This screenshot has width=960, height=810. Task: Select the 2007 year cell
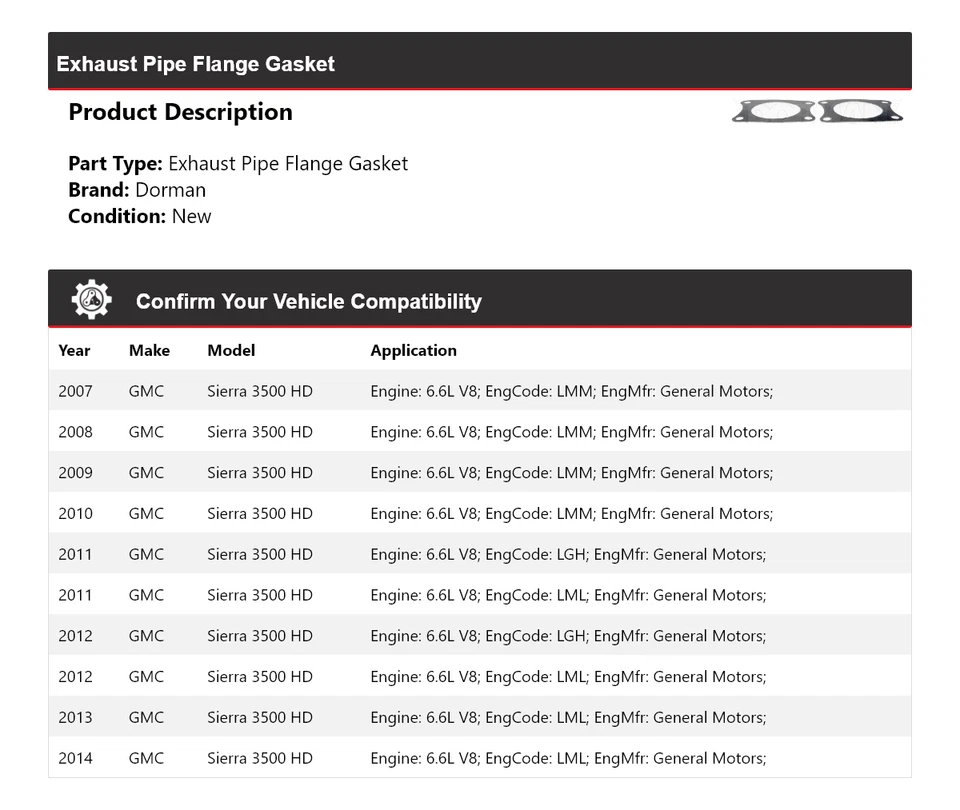(x=75, y=391)
